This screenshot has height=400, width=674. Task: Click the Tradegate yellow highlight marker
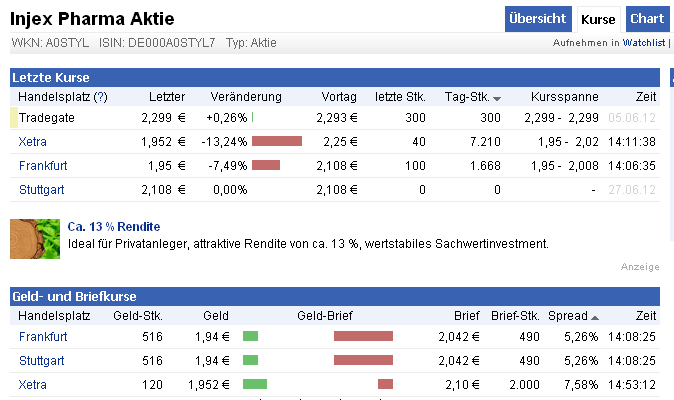pos(13,118)
